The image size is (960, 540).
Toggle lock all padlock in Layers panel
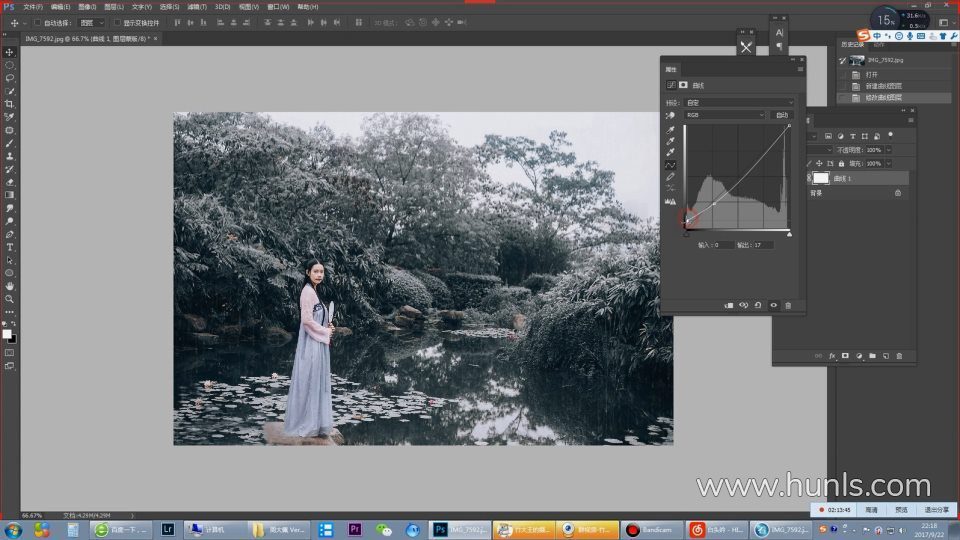coord(841,163)
